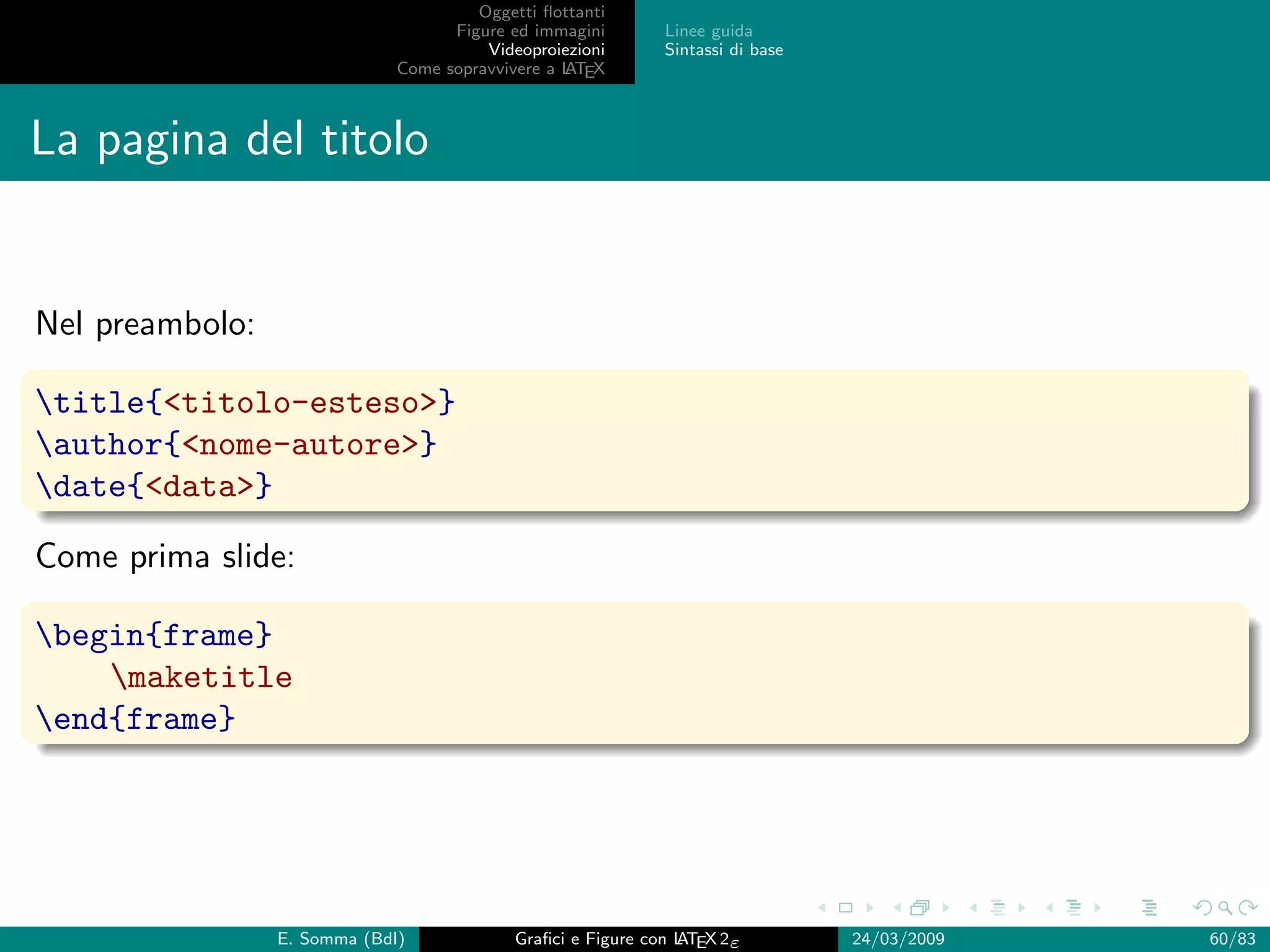The height and width of the screenshot is (952, 1270).
Task: Click the previous slide arrow icon
Action: (822, 908)
